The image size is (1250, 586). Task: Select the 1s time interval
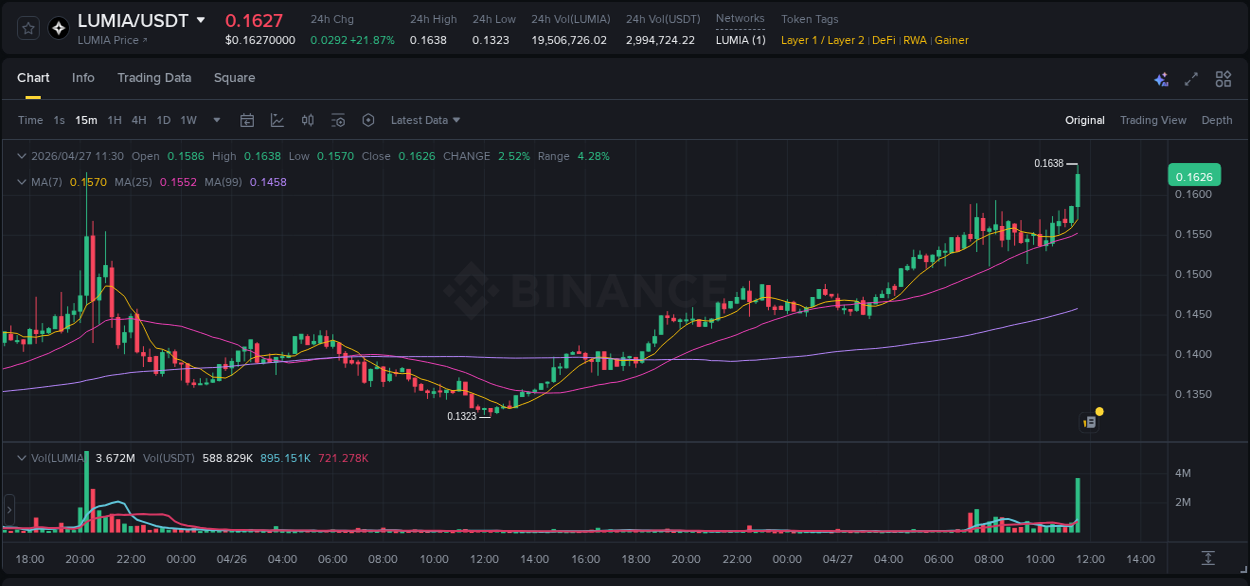[x=59, y=120]
